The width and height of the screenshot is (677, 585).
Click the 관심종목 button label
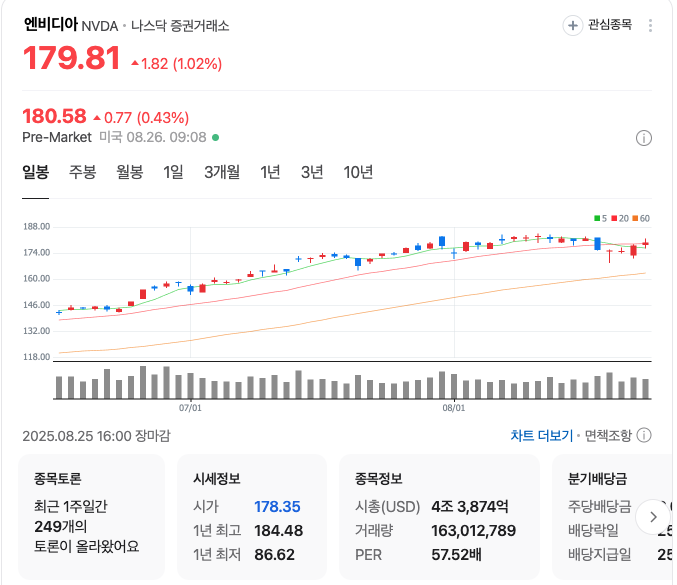click(x=610, y=25)
